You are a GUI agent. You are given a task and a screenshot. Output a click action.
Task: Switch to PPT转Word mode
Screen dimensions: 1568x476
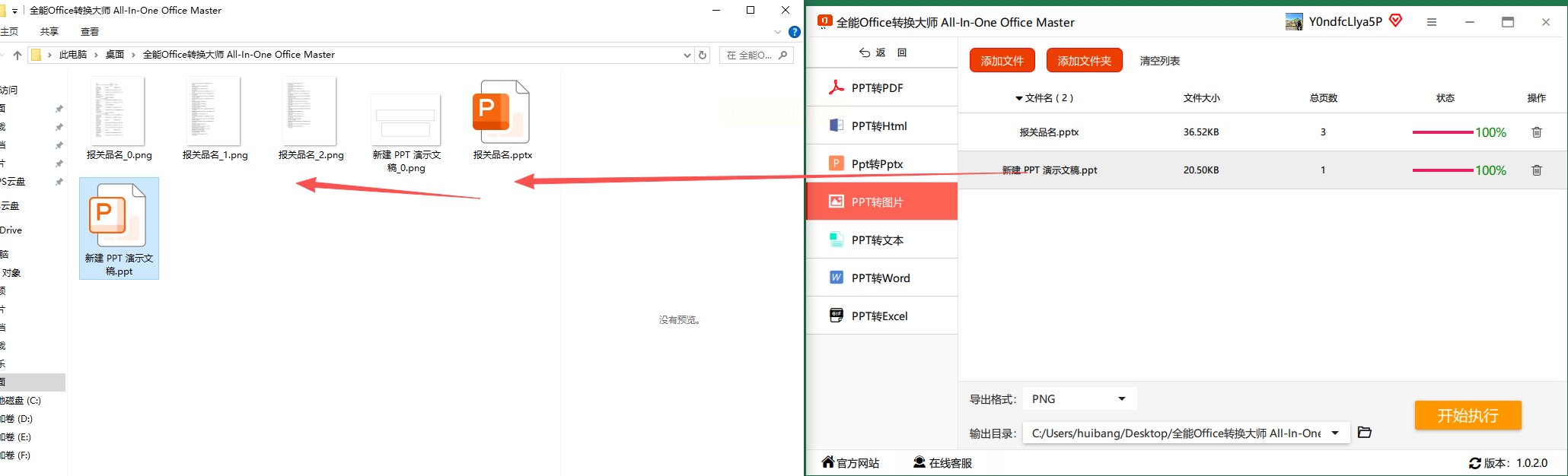pos(881,278)
